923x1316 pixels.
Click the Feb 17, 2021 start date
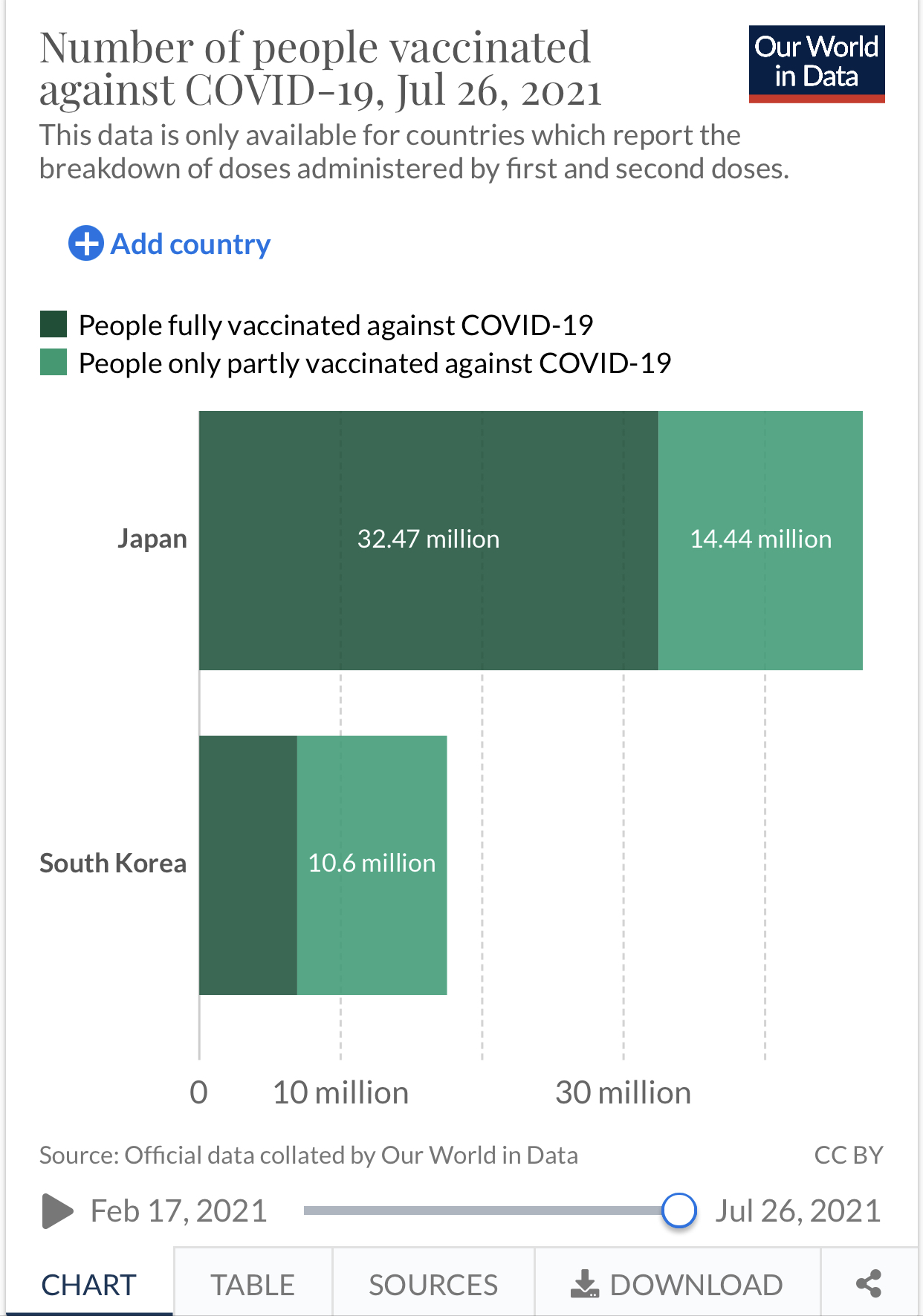tap(178, 1210)
